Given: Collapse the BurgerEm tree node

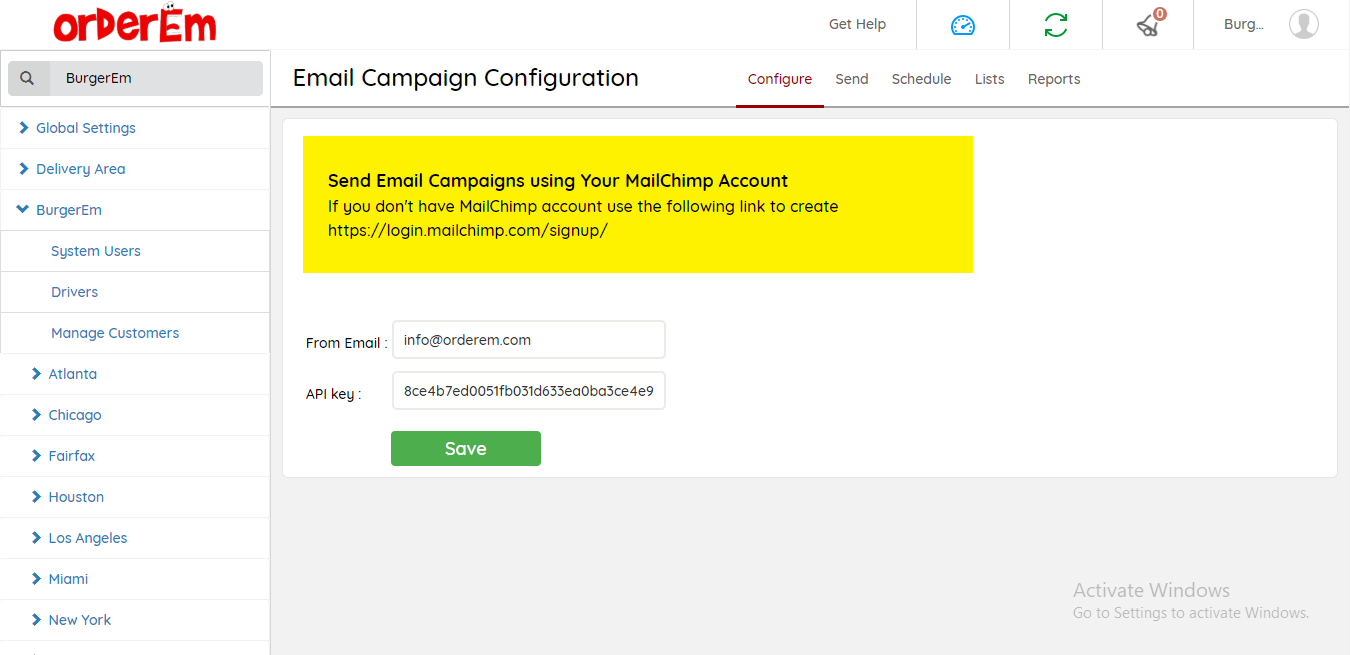Looking at the screenshot, I should point(23,210).
